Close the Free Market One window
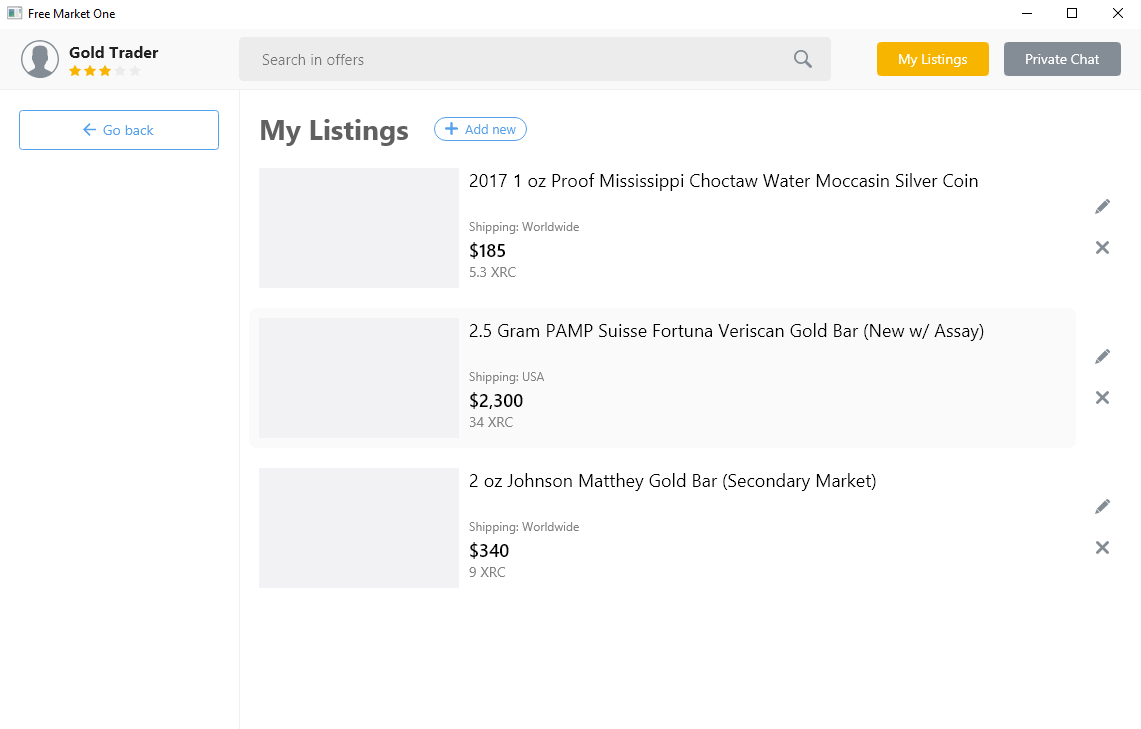The width and height of the screenshot is (1141, 729). click(x=1118, y=13)
